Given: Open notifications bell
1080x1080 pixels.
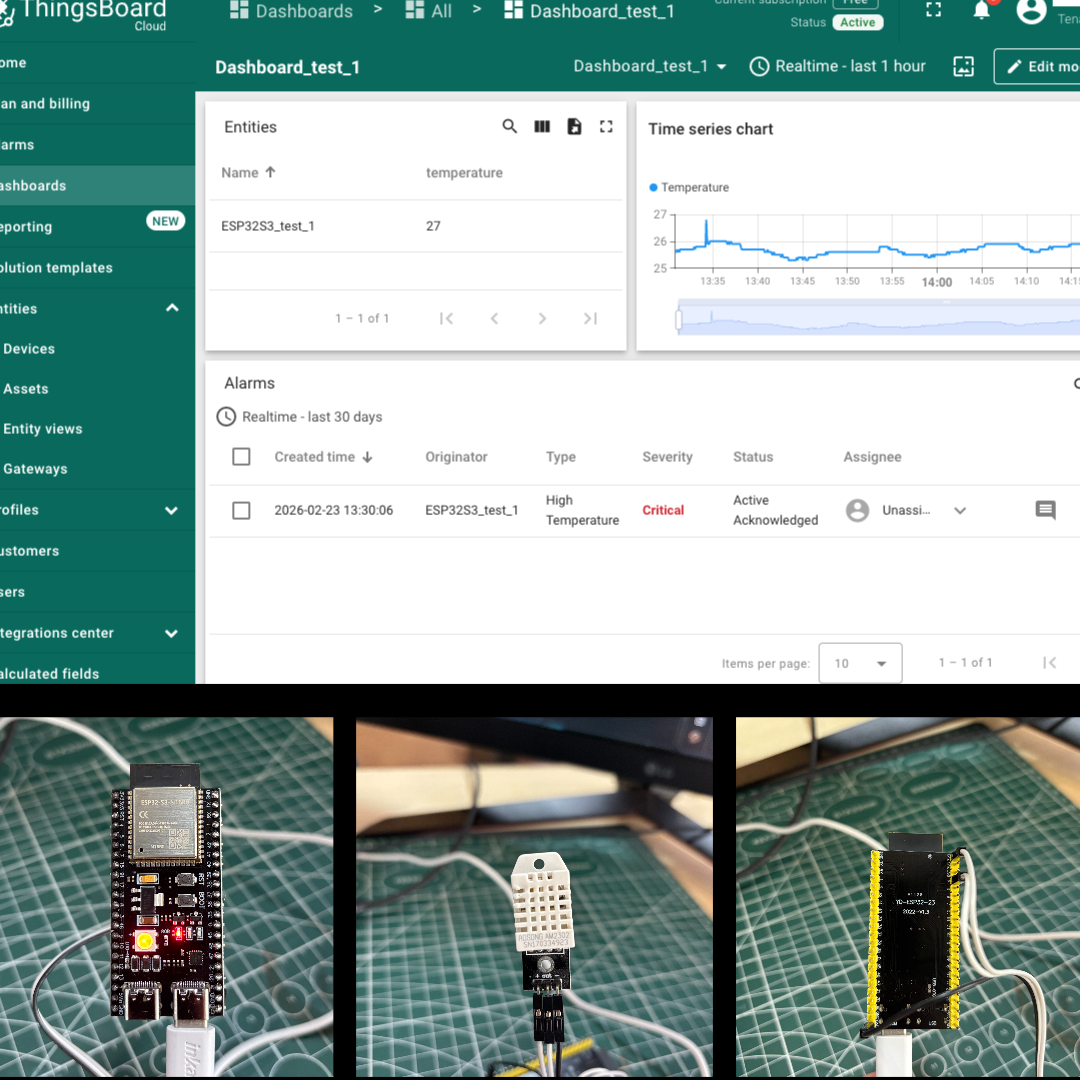Looking at the screenshot, I should coord(982,10).
